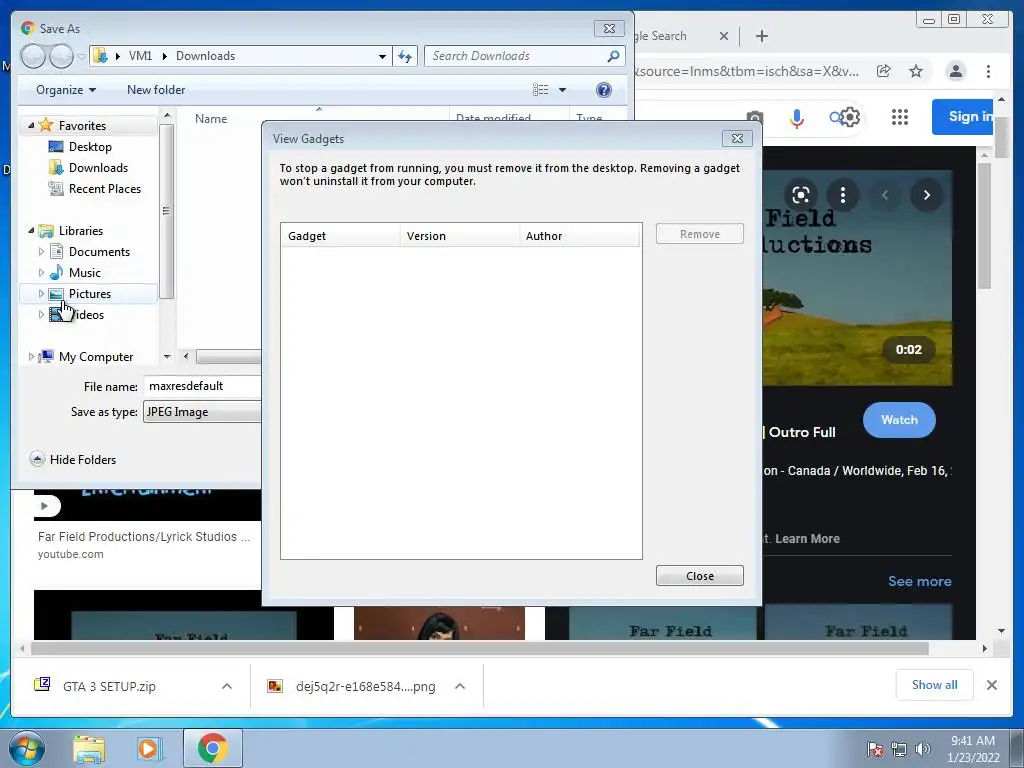Select the Documents library
The width and height of the screenshot is (1024, 768).
[99, 251]
